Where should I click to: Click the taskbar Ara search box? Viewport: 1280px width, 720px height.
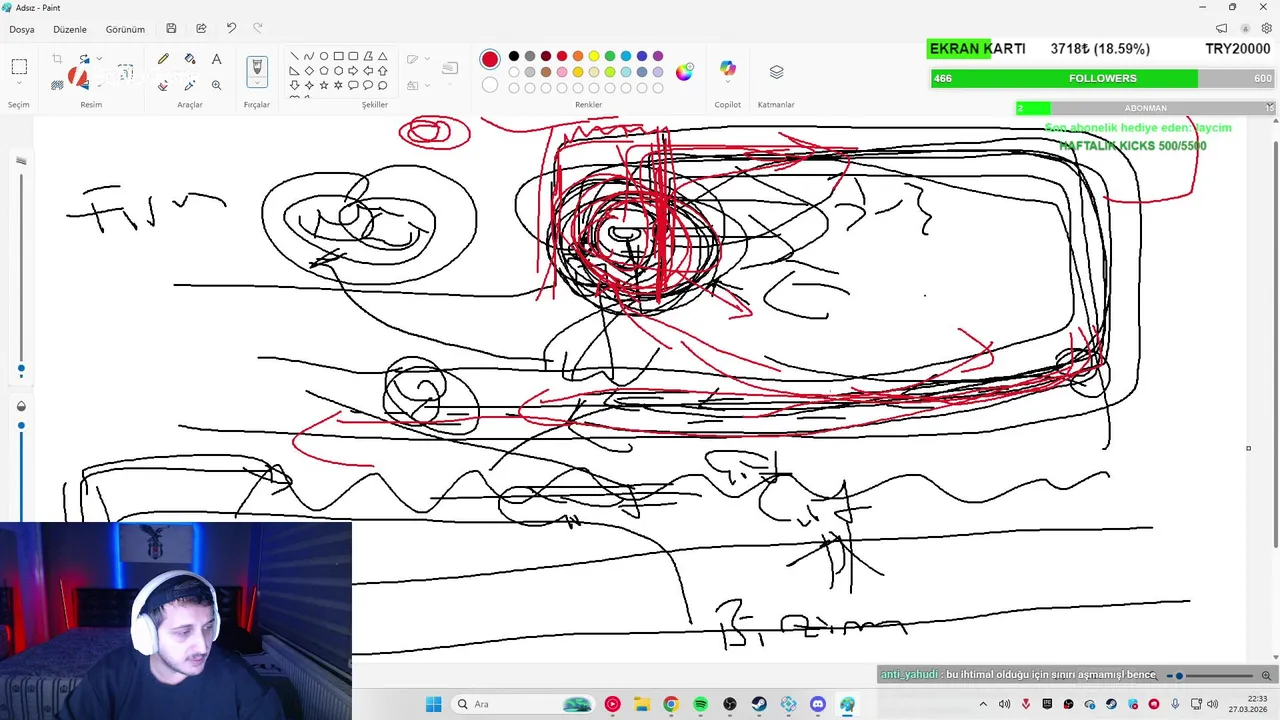[524, 704]
